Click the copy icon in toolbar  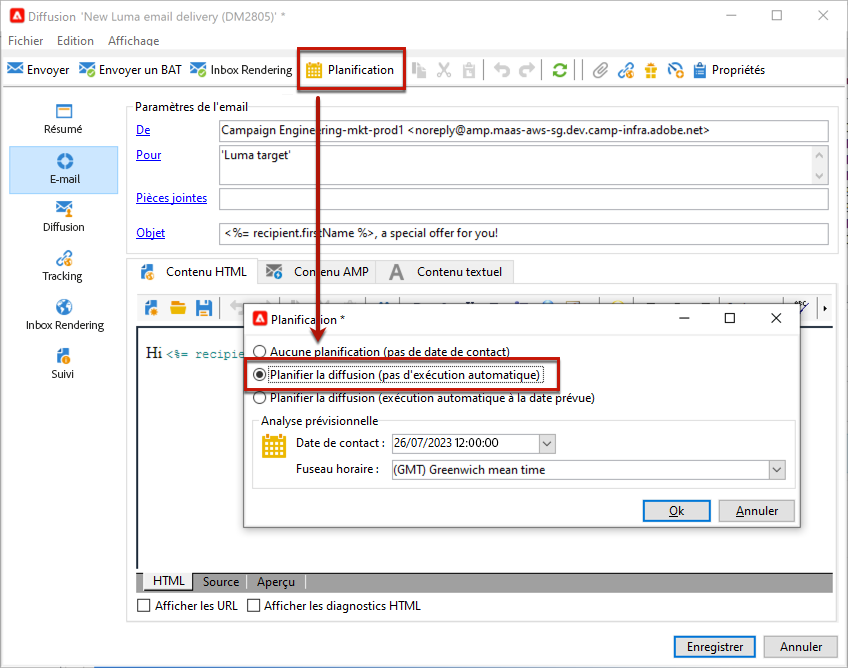coord(418,70)
